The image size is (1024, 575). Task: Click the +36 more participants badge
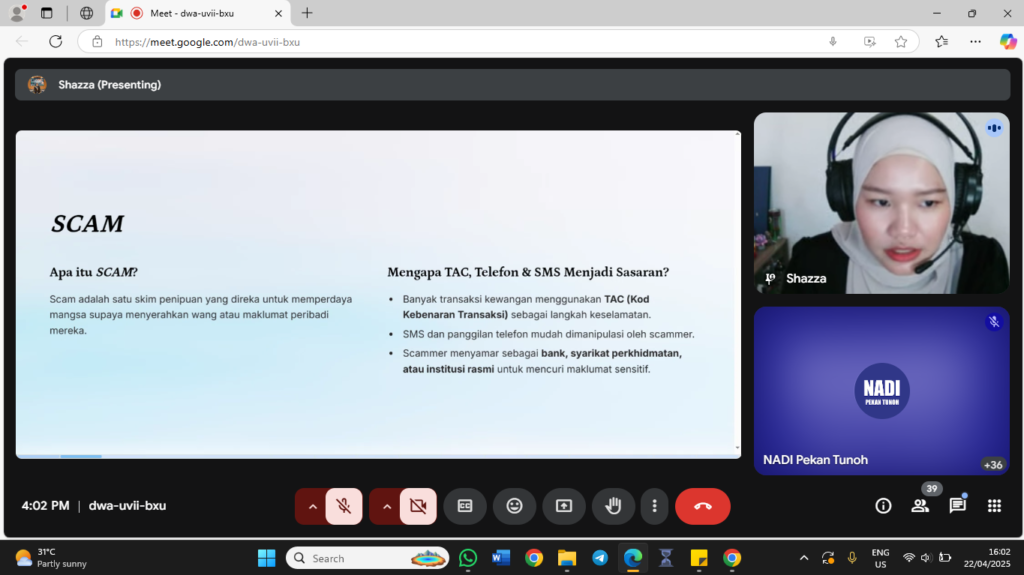point(993,464)
